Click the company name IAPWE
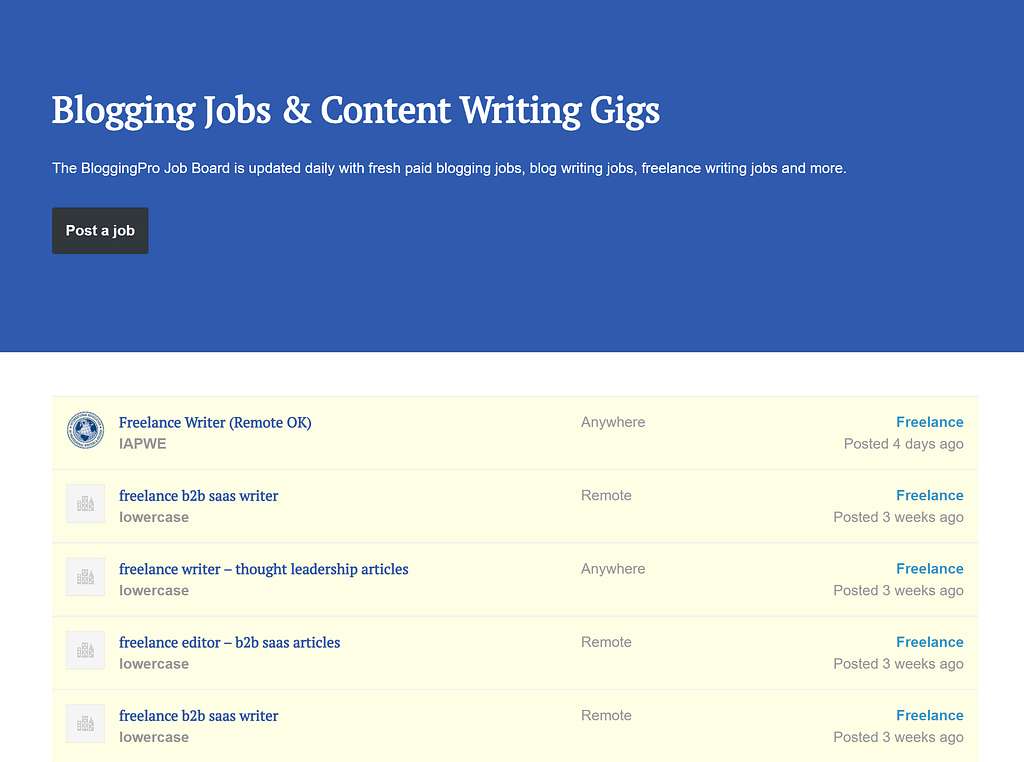The height and width of the screenshot is (762, 1024). coord(143,443)
